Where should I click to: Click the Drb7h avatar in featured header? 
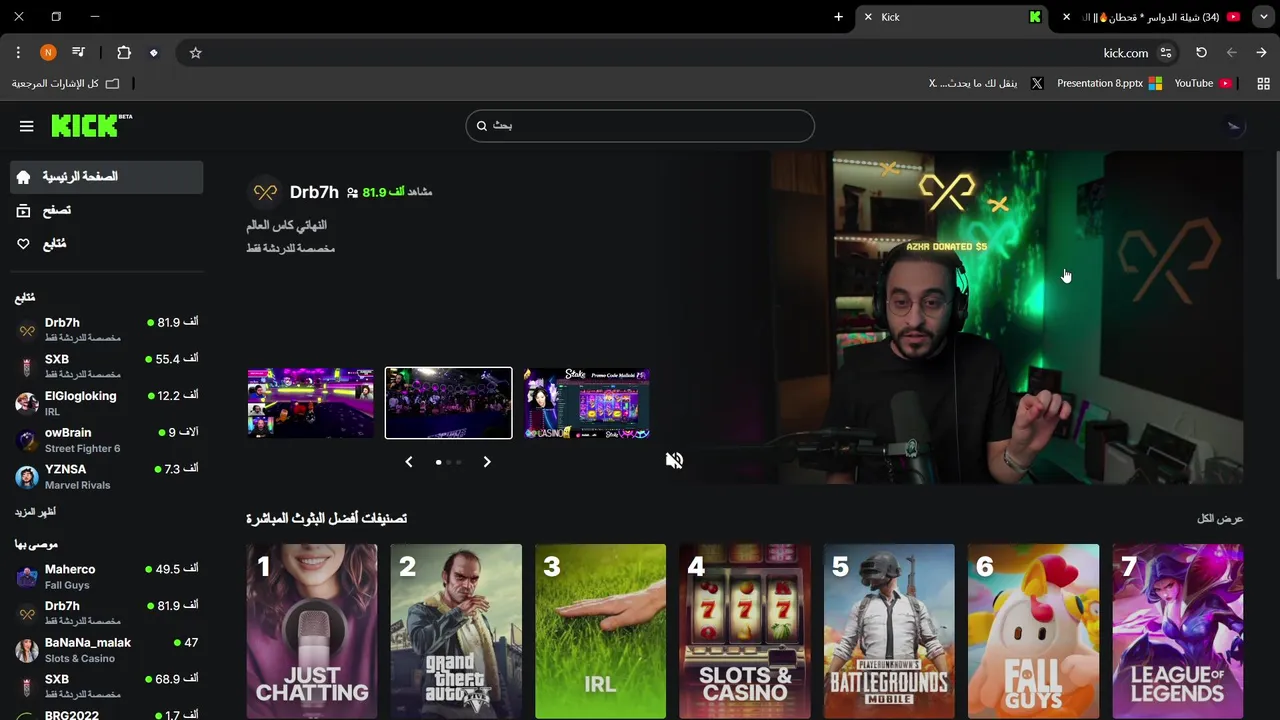[x=265, y=192]
